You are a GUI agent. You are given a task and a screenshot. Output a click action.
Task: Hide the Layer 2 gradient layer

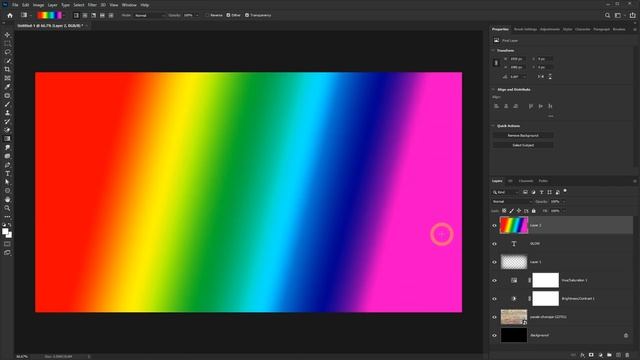tap(494, 226)
